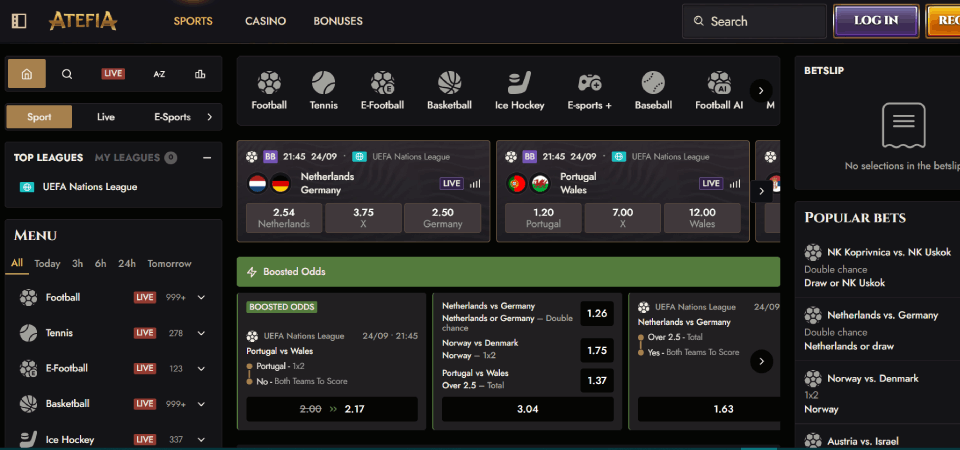Screen dimensions: 960x450
Task: Click BB badge on Portugal Wales card
Action: point(530,157)
